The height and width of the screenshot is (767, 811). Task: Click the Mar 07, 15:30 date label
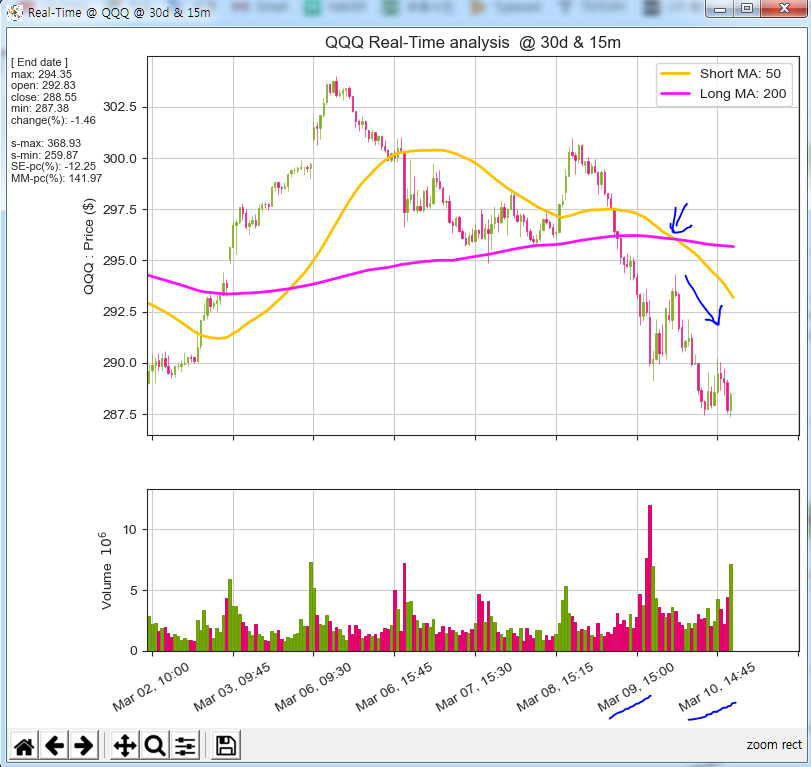click(474, 687)
